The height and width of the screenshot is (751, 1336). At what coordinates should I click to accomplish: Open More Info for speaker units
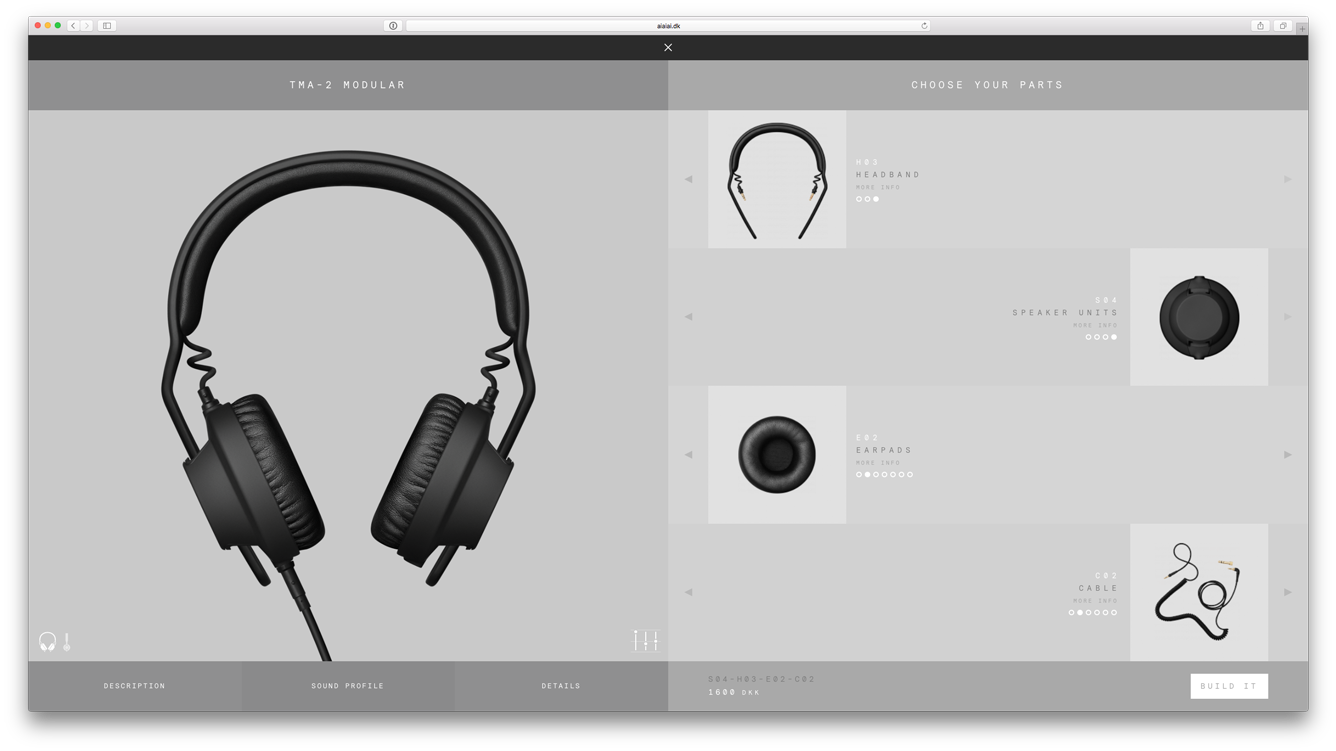click(x=1095, y=325)
